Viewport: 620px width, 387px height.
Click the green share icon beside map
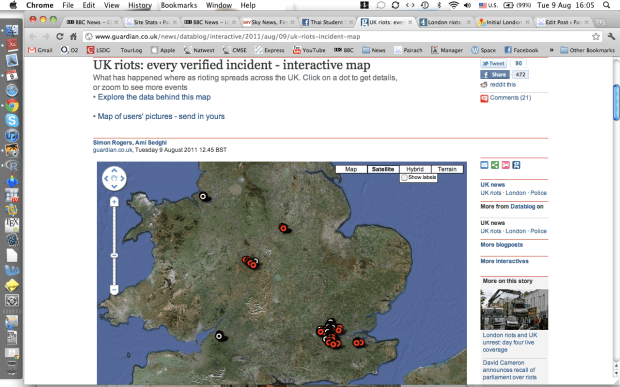tap(495, 165)
